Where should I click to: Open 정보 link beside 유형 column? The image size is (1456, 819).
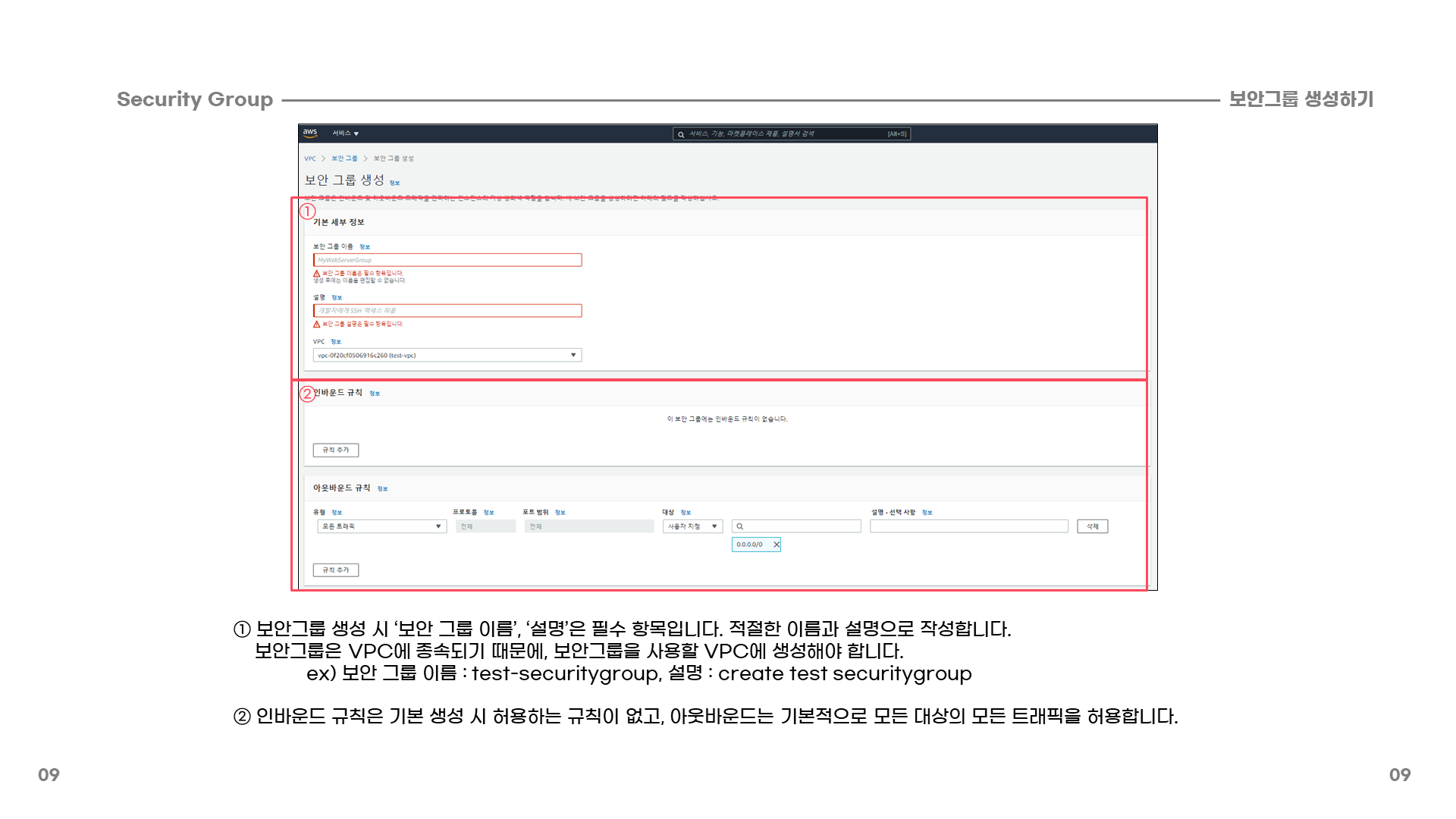(337, 513)
